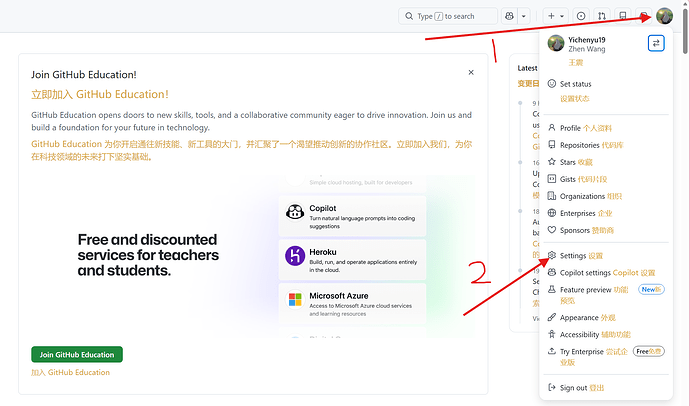690x406 pixels.
Task: Click the New badge beside Feature preview
Action: tap(651, 289)
